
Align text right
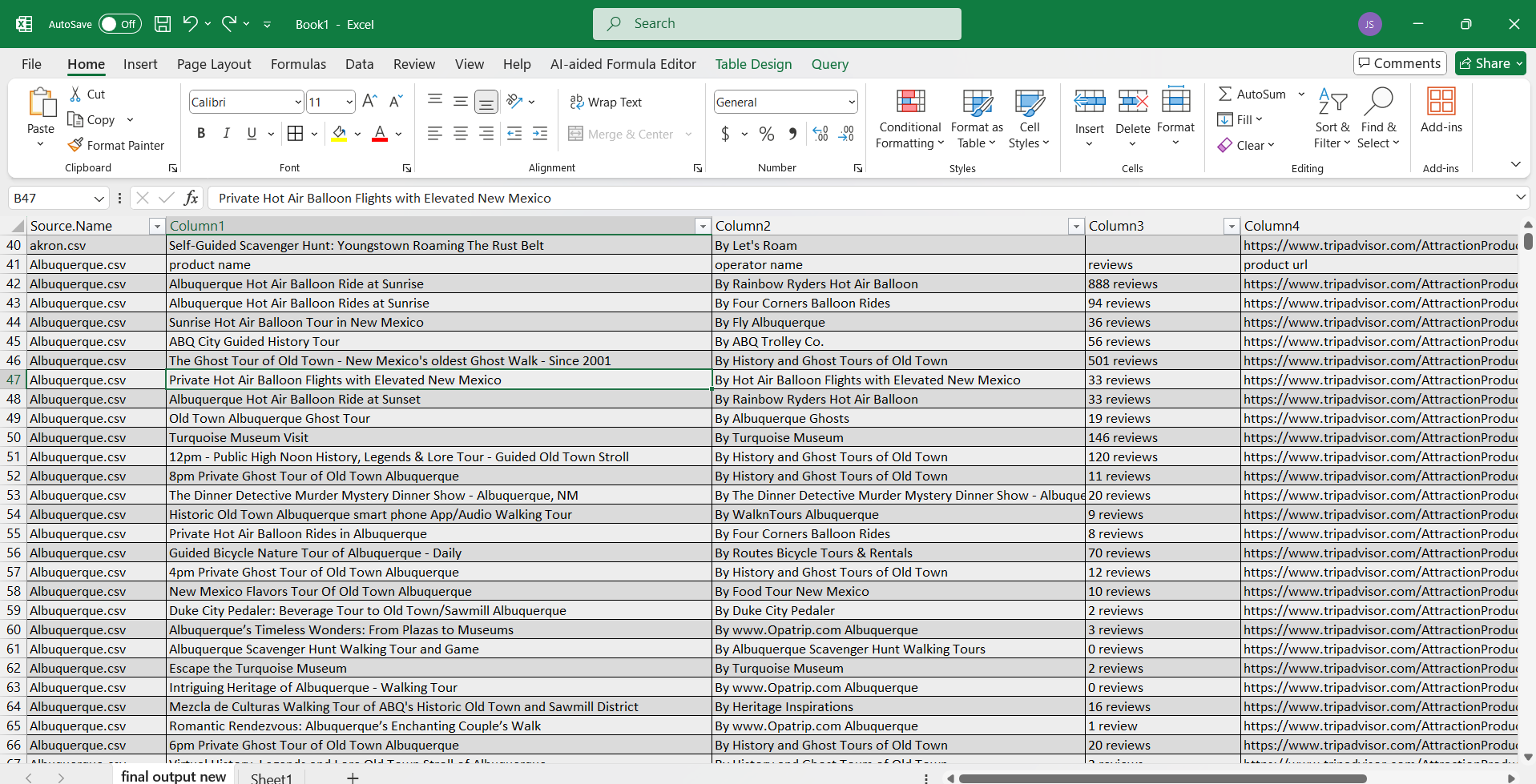486,134
